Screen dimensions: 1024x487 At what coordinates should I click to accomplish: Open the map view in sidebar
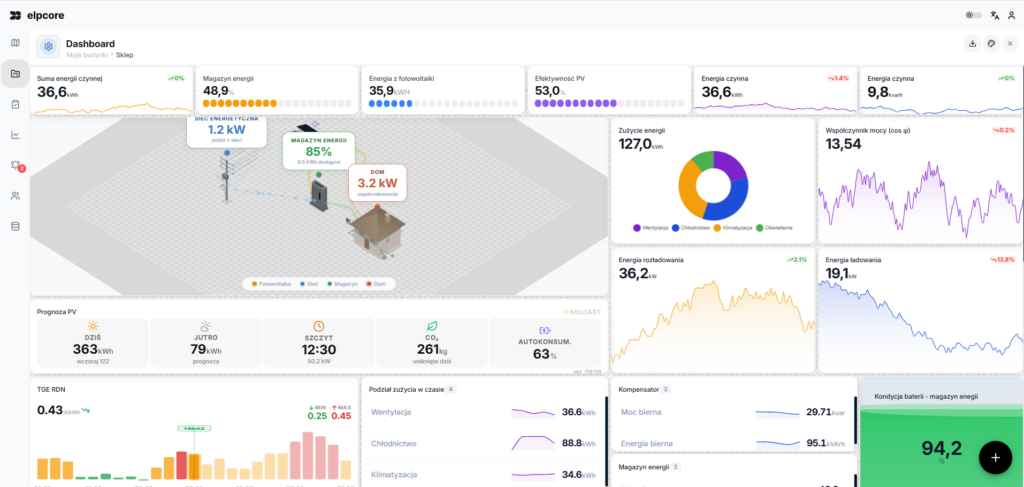(x=15, y=43)
